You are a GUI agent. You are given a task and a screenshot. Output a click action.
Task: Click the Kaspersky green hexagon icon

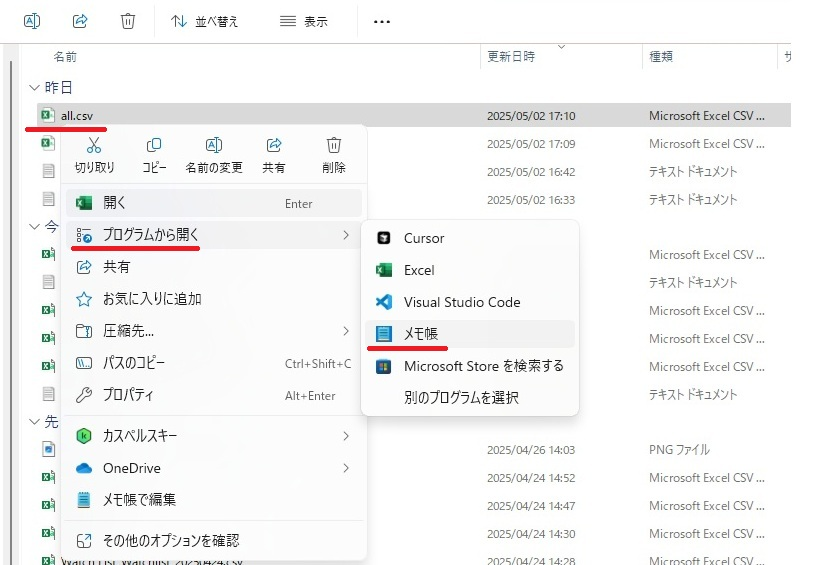click(84, 436)
